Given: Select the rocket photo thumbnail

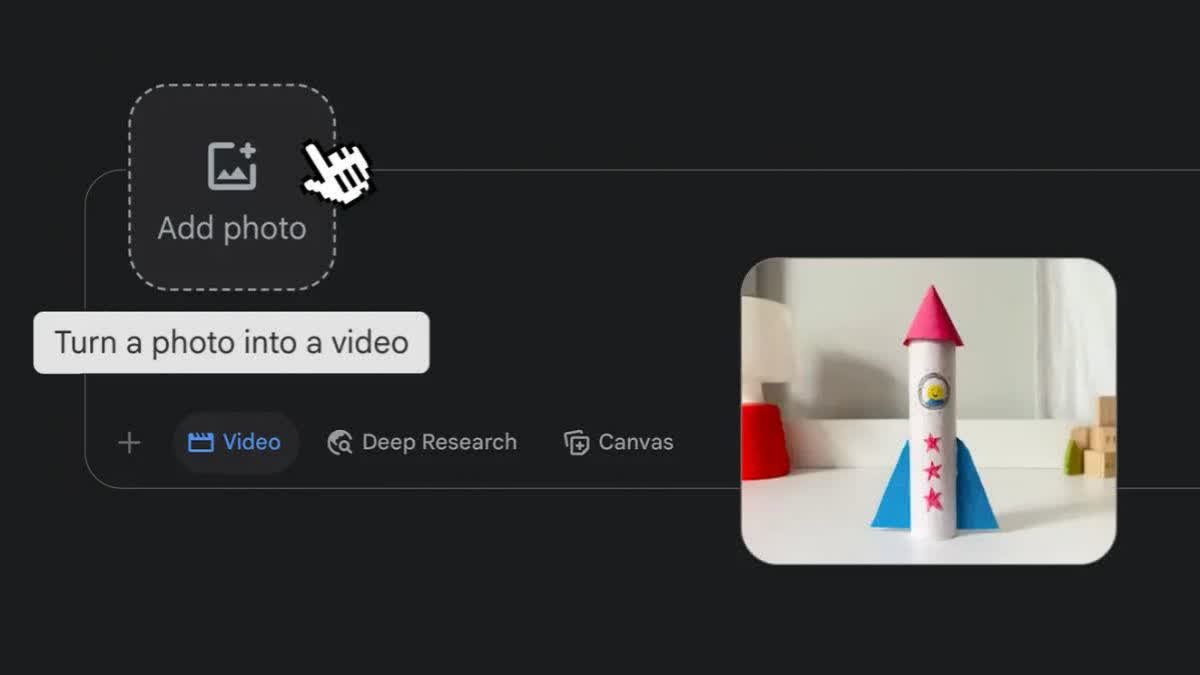Looking at the screenshot, I should [x=930, y=410].
